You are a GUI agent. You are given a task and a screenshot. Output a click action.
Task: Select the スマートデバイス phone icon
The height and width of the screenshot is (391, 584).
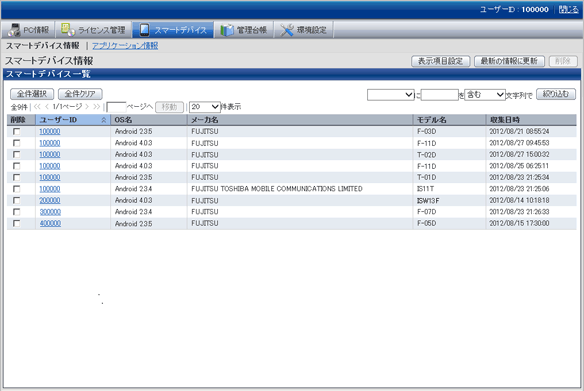pyautogui.click(x=145, y=30)
